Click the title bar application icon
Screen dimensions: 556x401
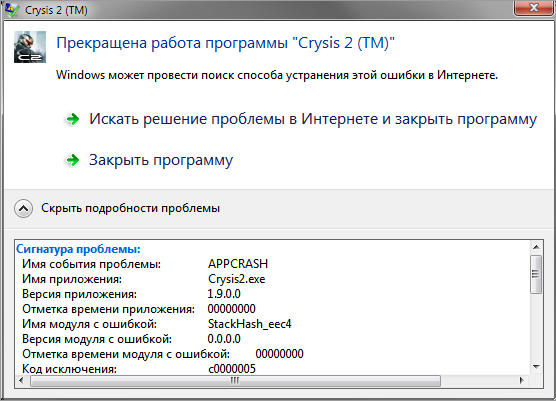[x=12, y=10]
